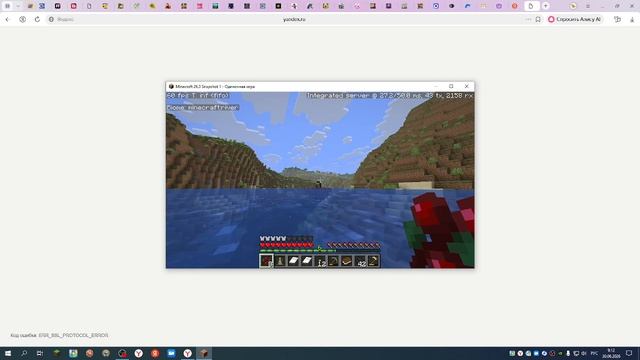Open the taskbar clock and date
Screen dimensions: 640x360
click(x=611, y=353)
